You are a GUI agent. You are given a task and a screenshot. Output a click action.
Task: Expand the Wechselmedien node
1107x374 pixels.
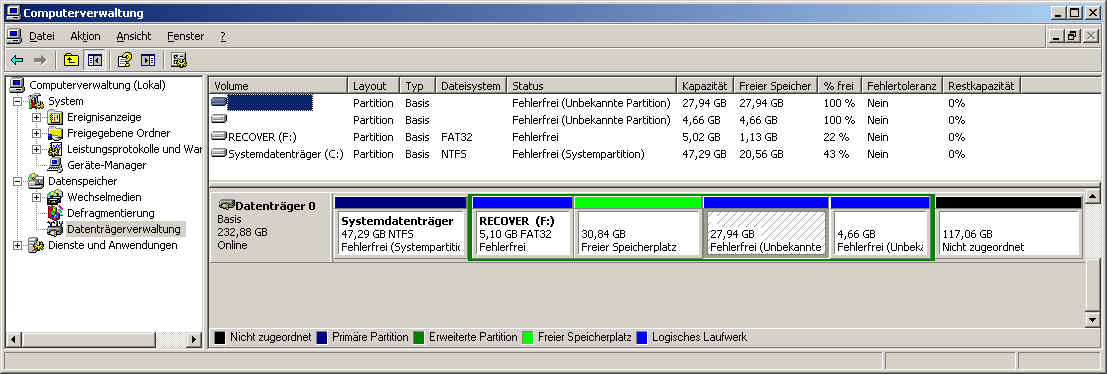(x=36, y=198)
